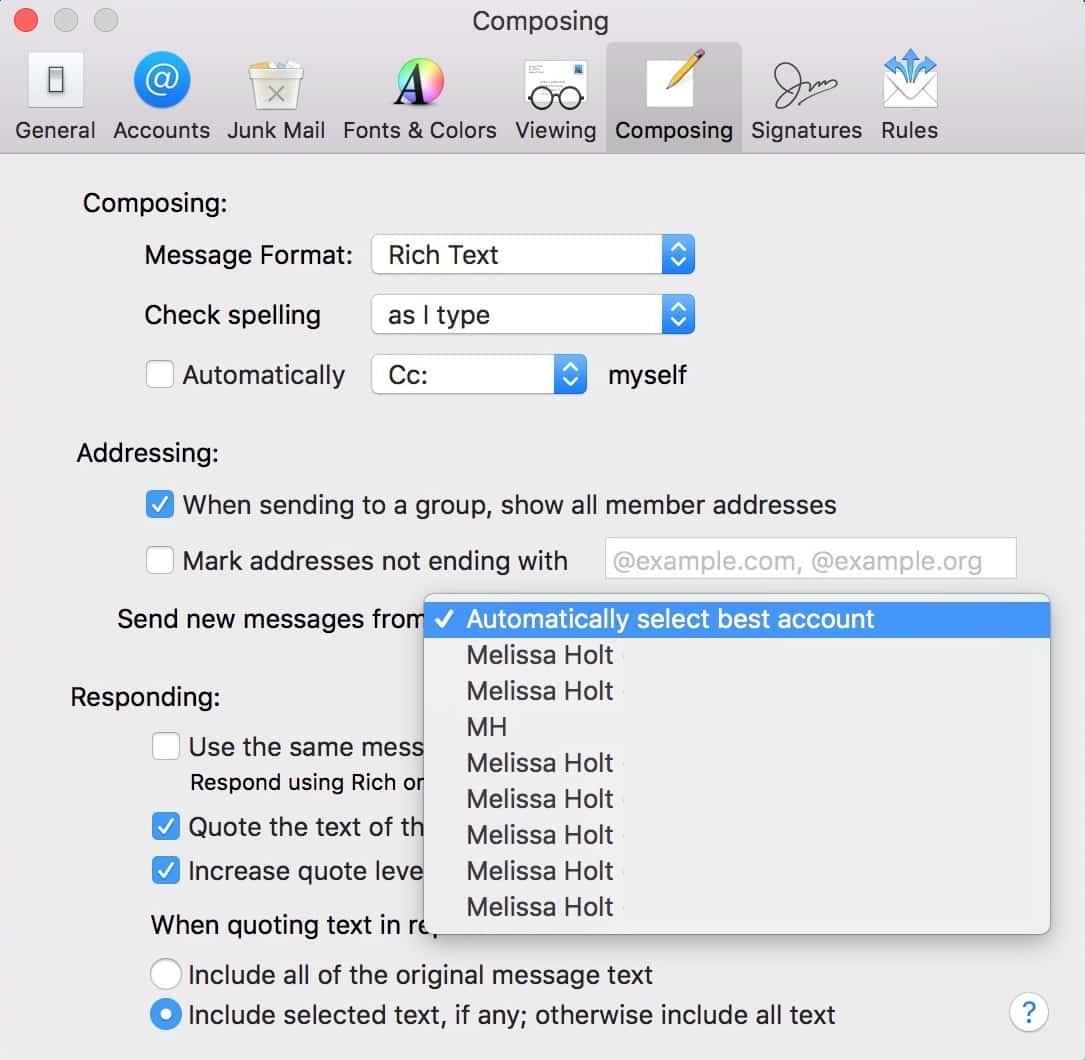Viewport: 1085px width, 1060px height.
Task: Open the Message Format dropdown
Action: pyautogui.click(x=532, y=255)
